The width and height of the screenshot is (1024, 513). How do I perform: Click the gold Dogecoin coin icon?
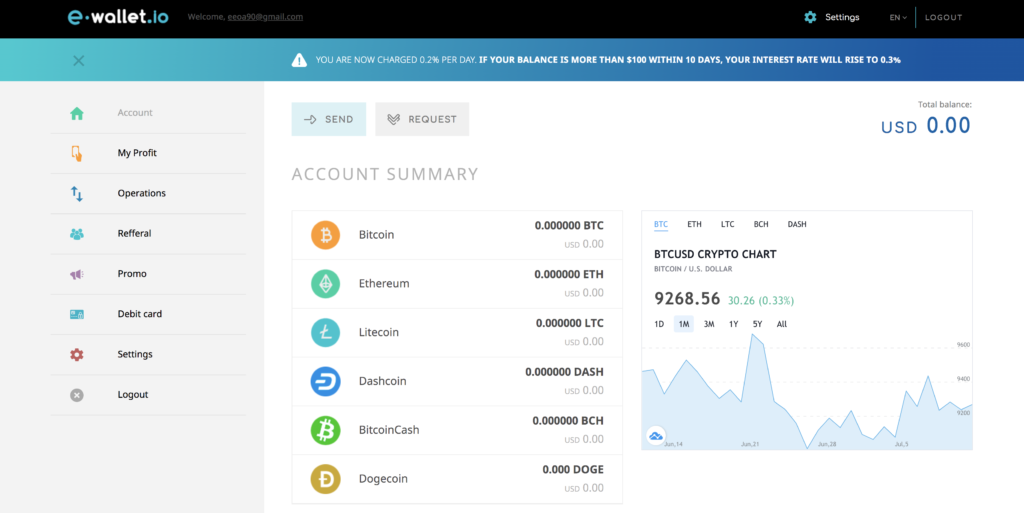[x=325, y=479]
